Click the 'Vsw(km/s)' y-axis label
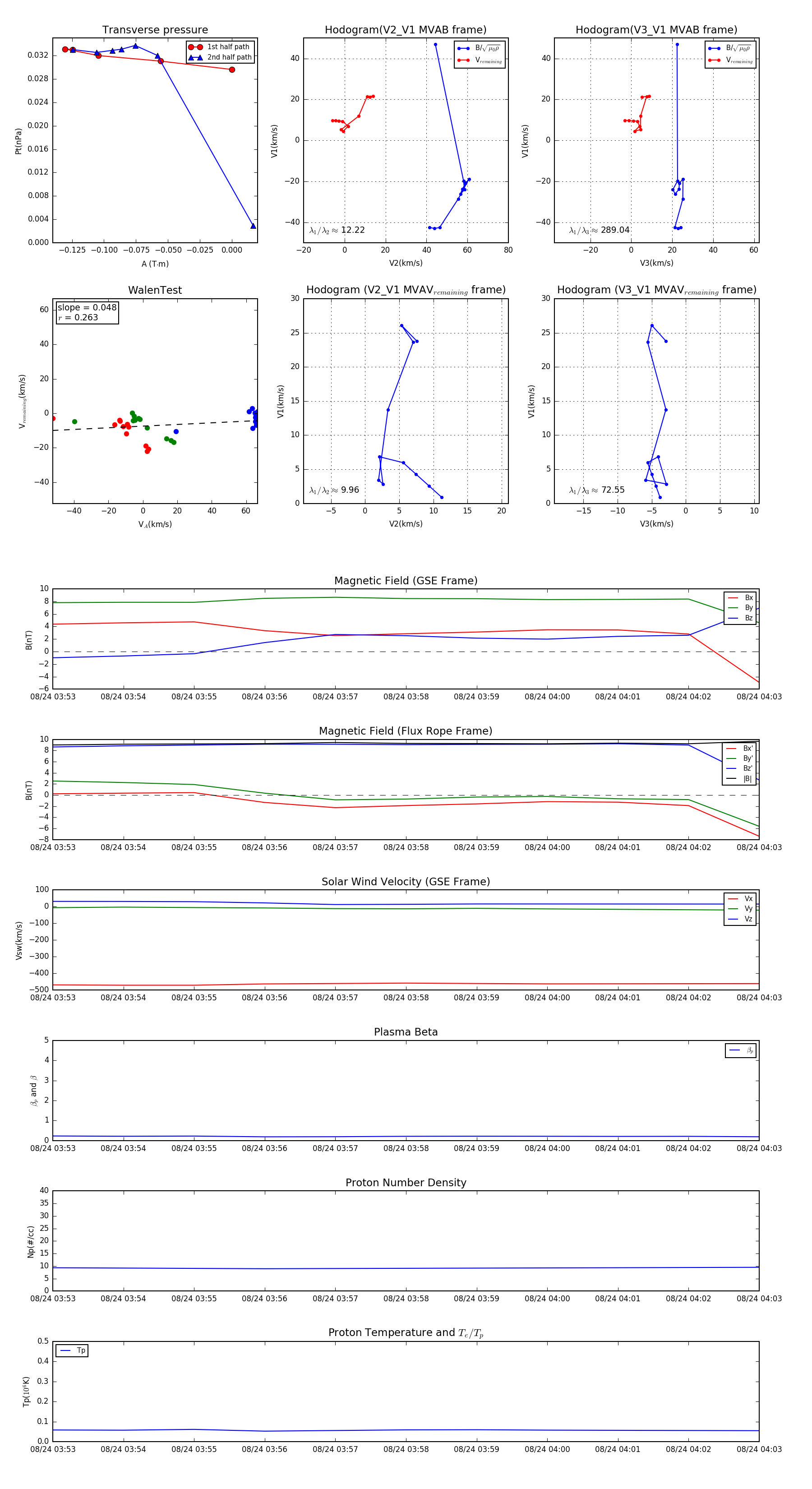Screen dimensions: 812x1489 pos(19,940)
